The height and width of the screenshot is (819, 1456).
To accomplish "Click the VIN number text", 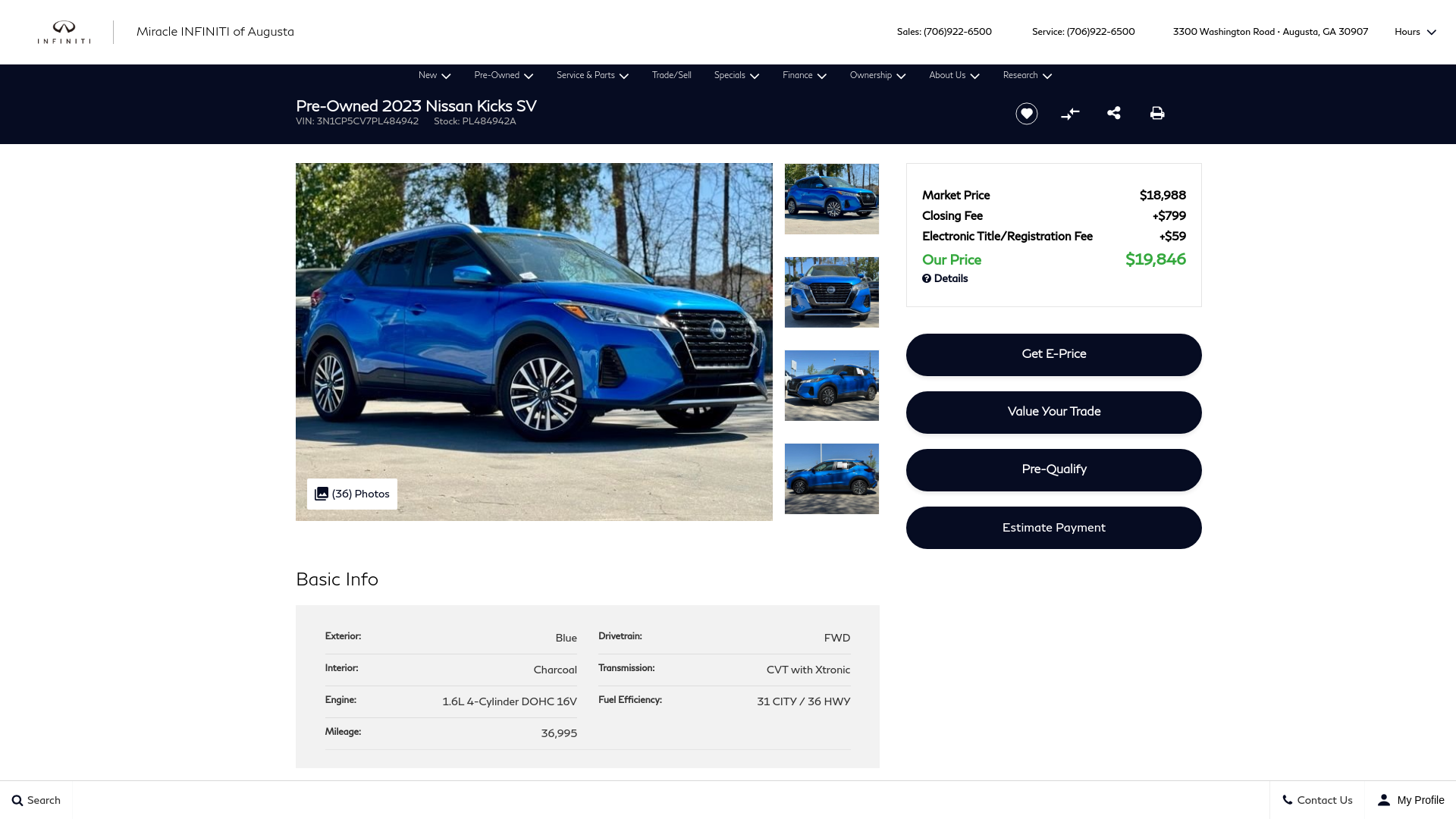I will [x=357, y=121].
